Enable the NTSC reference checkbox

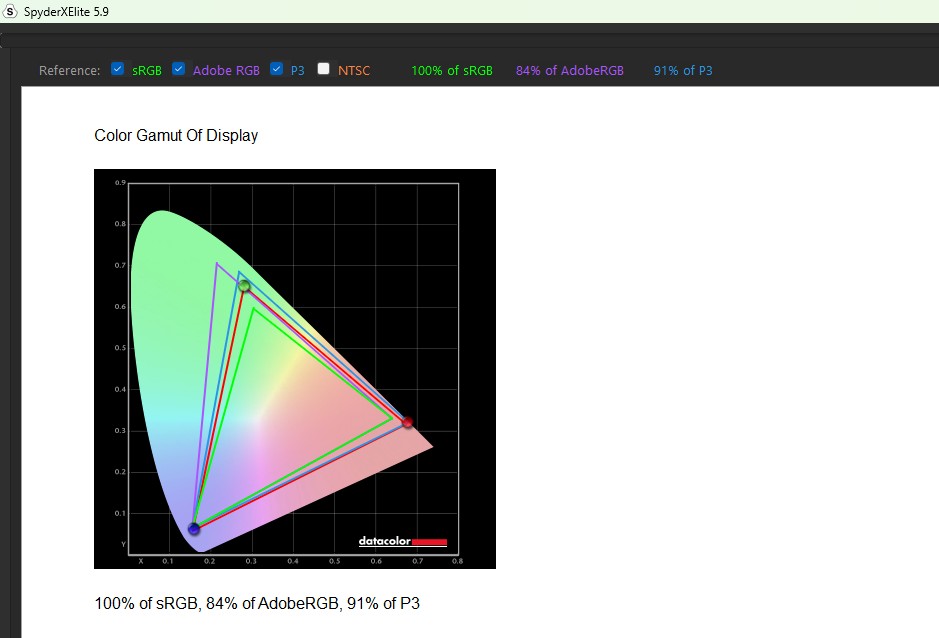coord(323,69)
